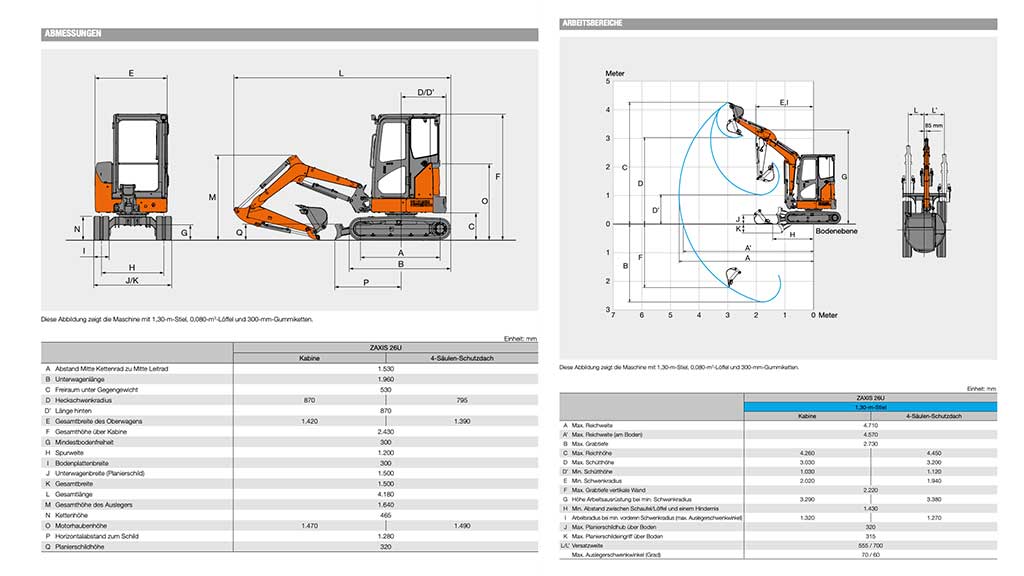This screenshot has width=1024, height=576.
Task: Click the 'Bodenplattenbreite' row label
Action: coord(82,463)
